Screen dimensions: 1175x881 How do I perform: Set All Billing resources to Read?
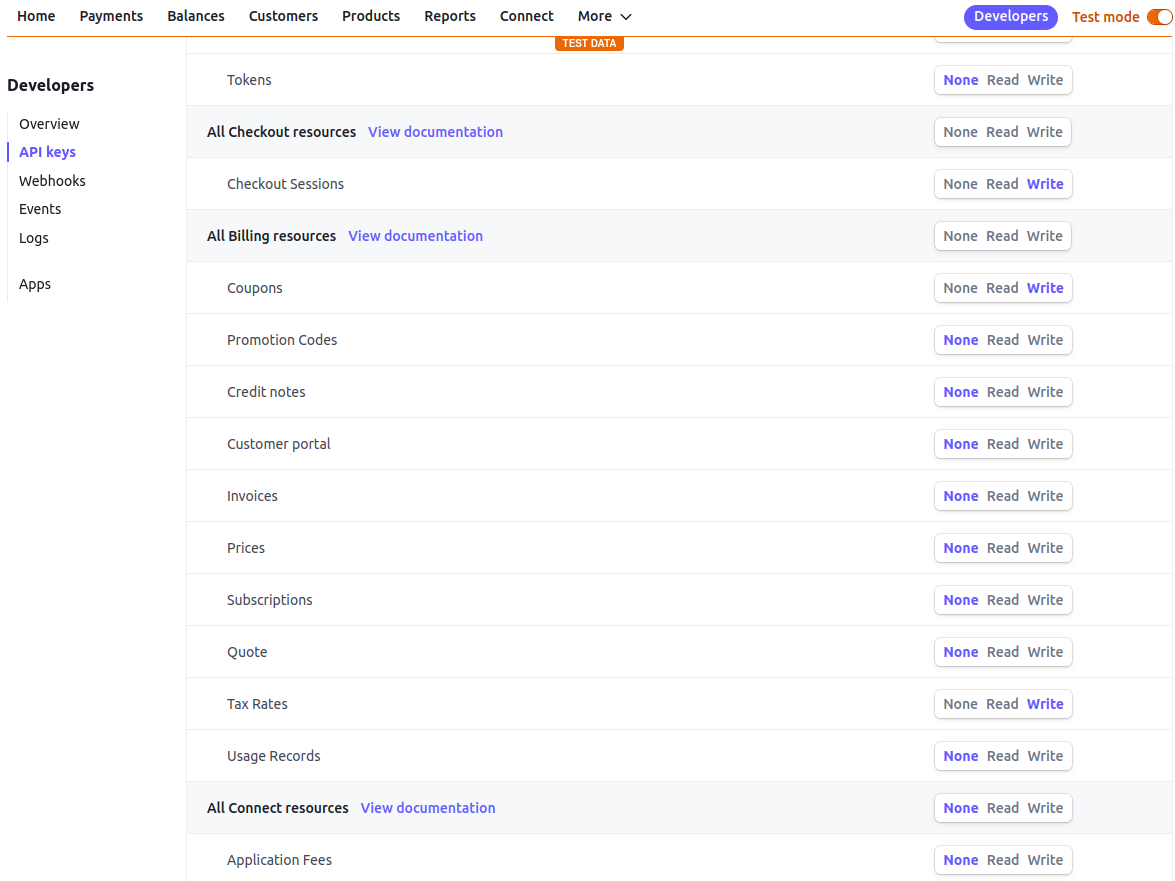tap(1003, 236)
